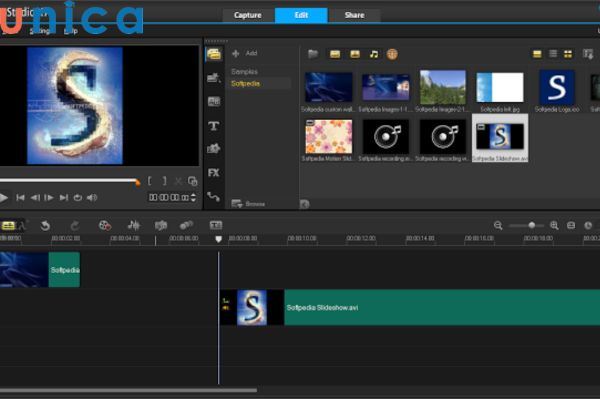Adjust the timecode stepper arrows
Image resolution: width=600 pixels, height=400 pixels.
(x=193, y=198)
